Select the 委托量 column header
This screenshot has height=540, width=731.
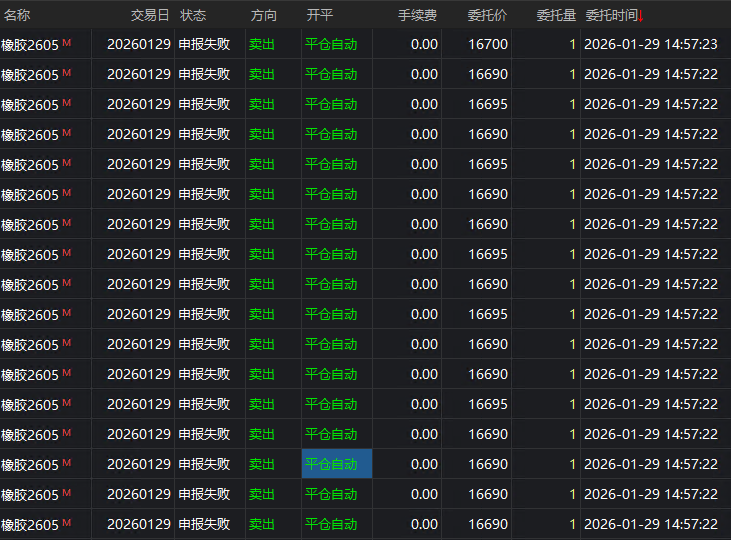(x=555, y=16)
